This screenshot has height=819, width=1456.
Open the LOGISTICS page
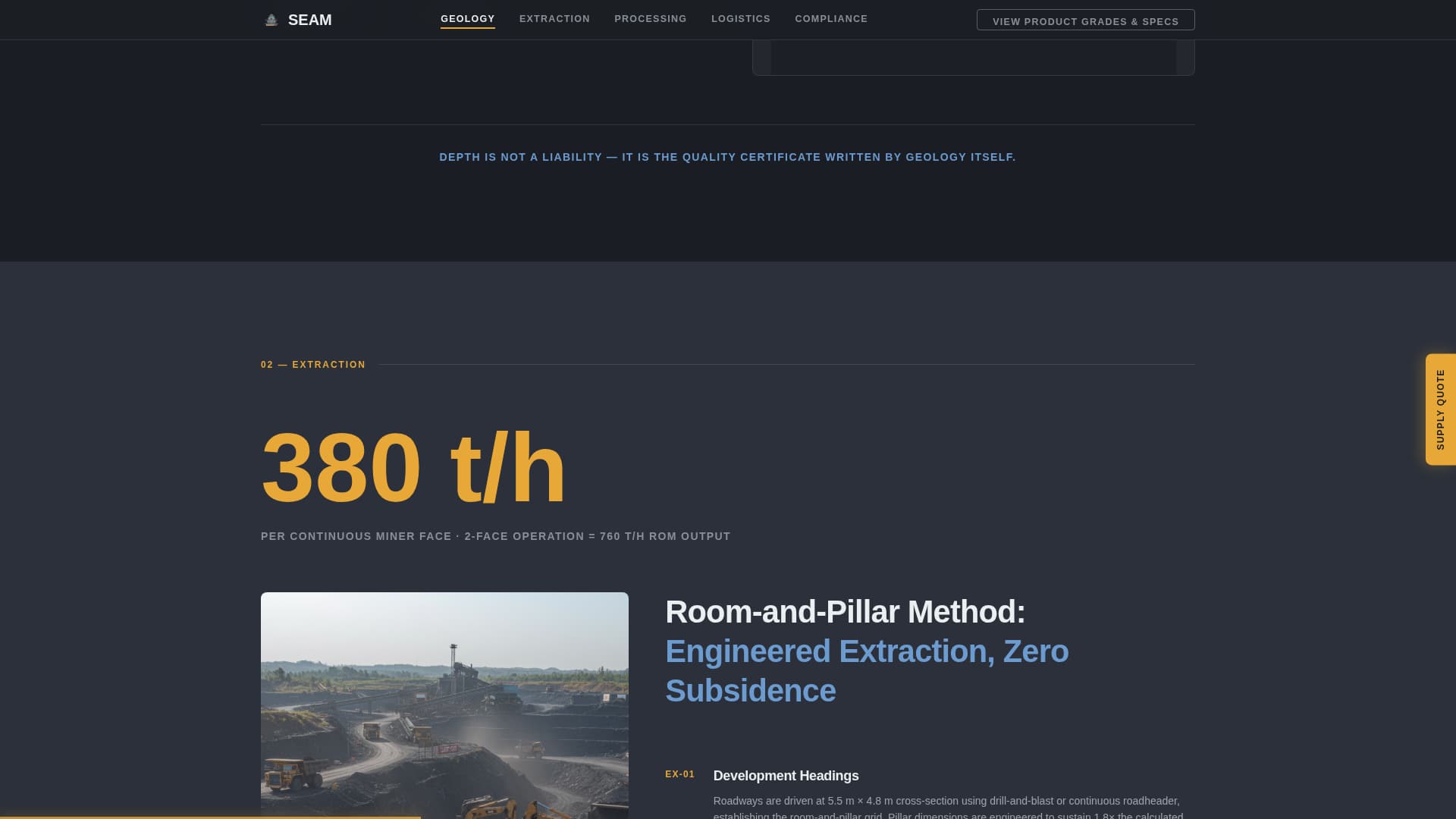740,18
